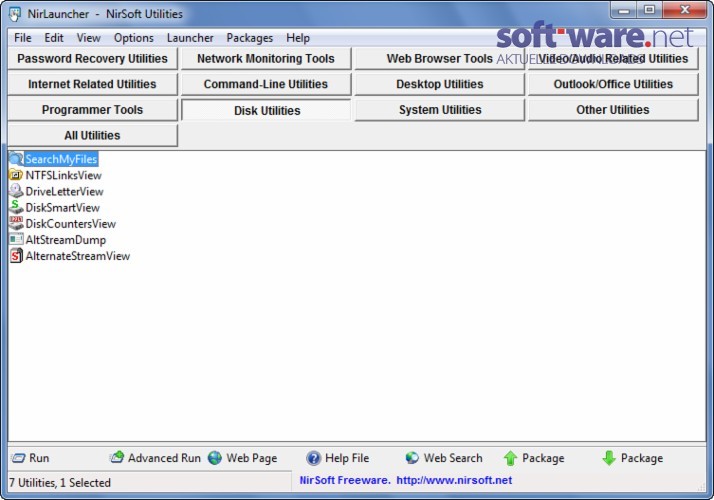Viewport: 714px width, 500px height.
Task: Click the AlternateStreamView icon
Action: [16, 255]
